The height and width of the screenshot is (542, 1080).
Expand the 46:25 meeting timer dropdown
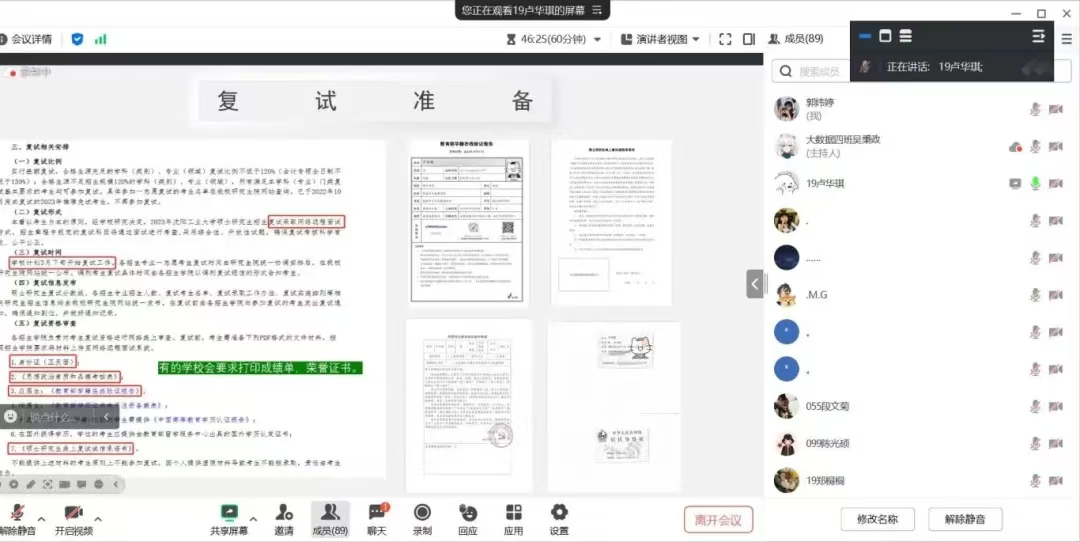click(x=597, y=39)
